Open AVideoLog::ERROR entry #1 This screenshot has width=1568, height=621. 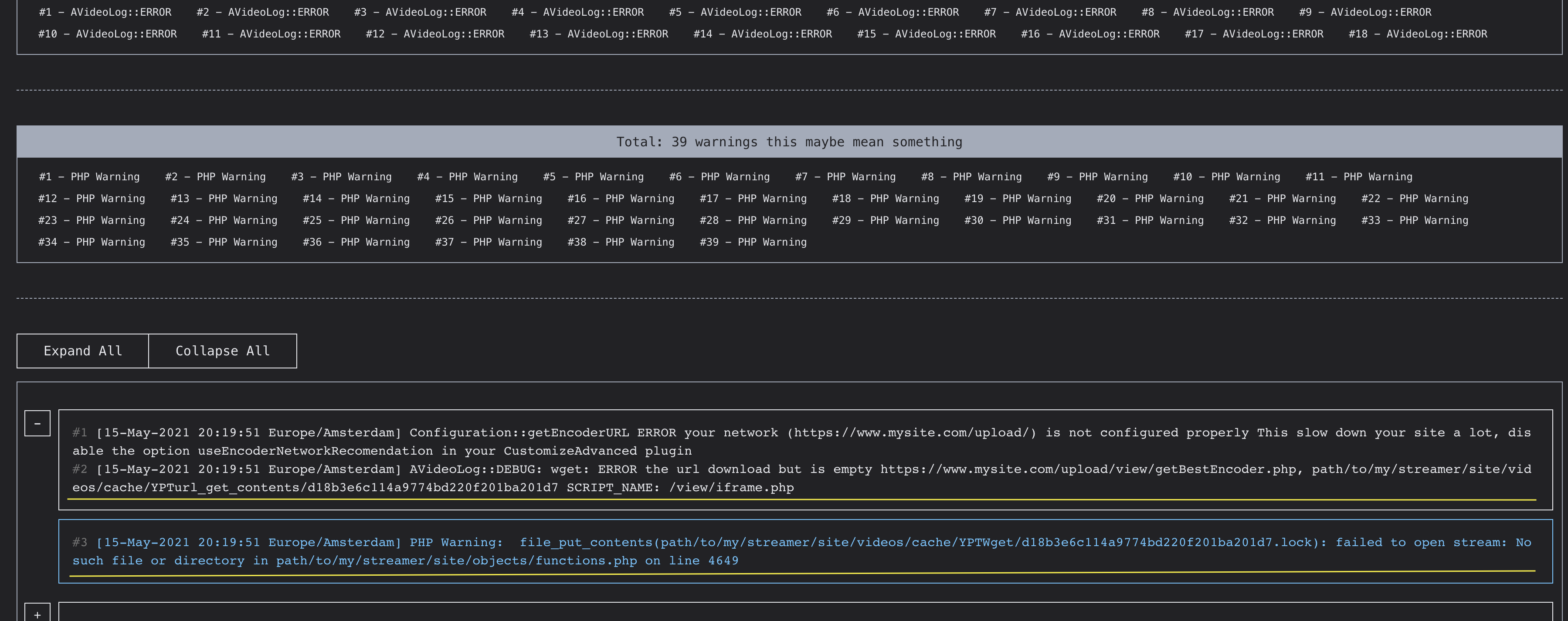105,12
